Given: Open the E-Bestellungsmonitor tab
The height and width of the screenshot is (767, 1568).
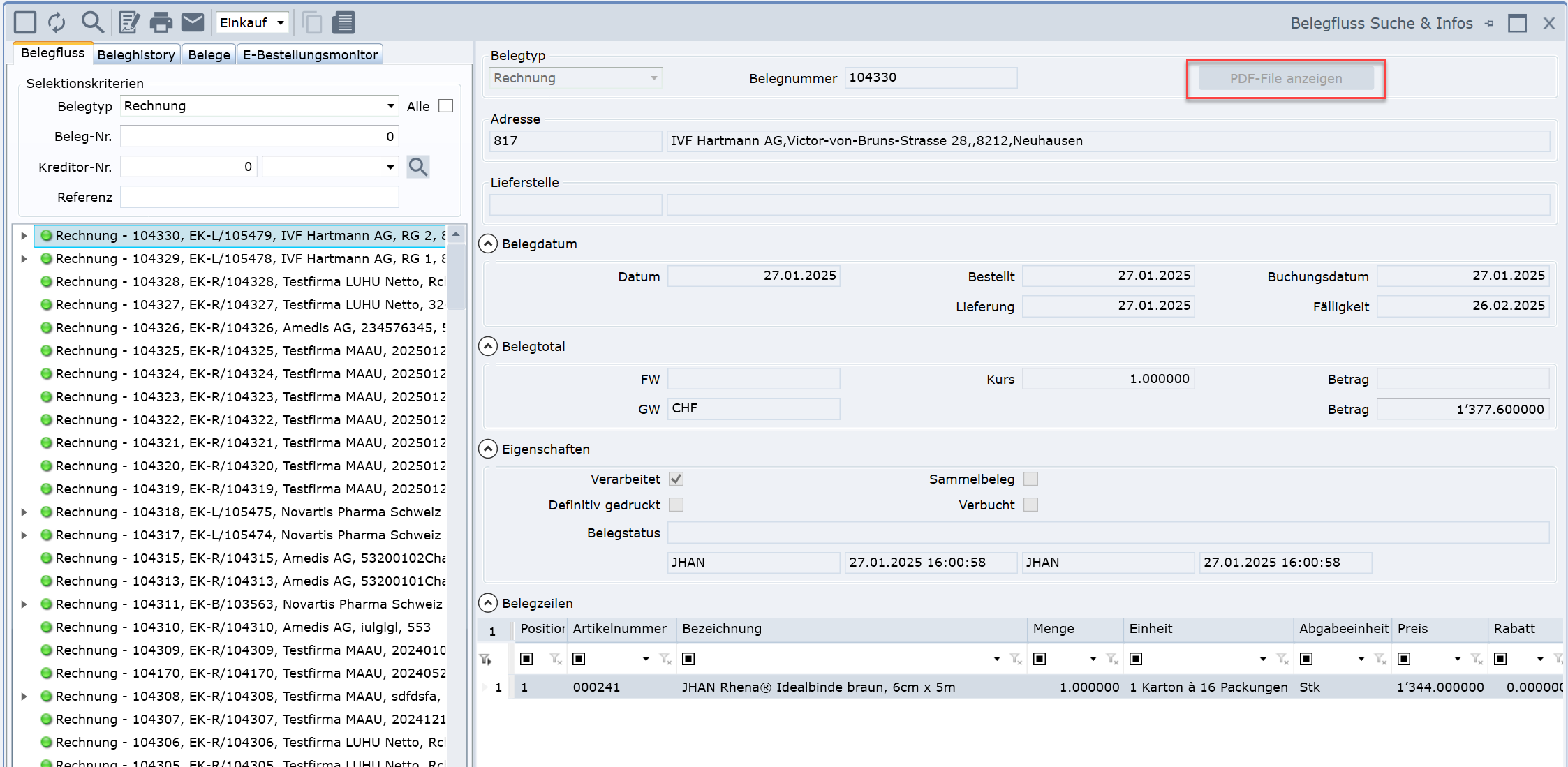Looking at the screenshot, I should 310,54.
